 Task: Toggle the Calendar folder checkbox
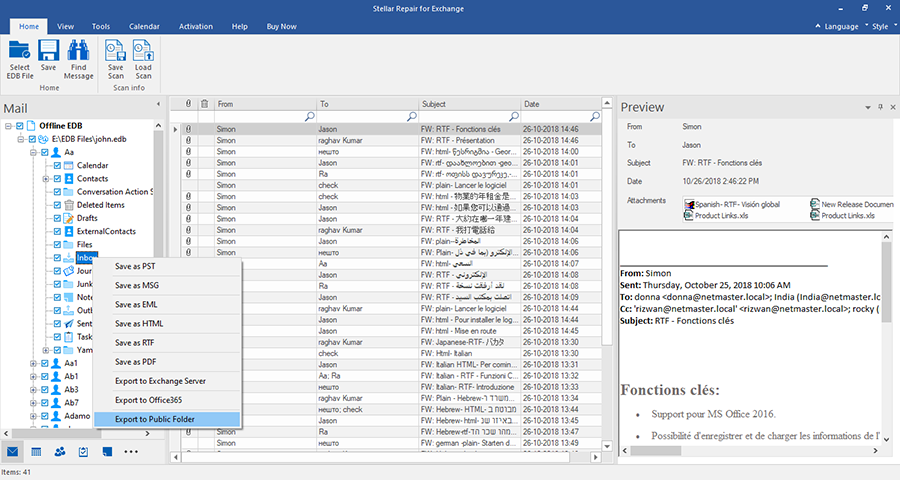pyautogui.click(x=57, y=165)
